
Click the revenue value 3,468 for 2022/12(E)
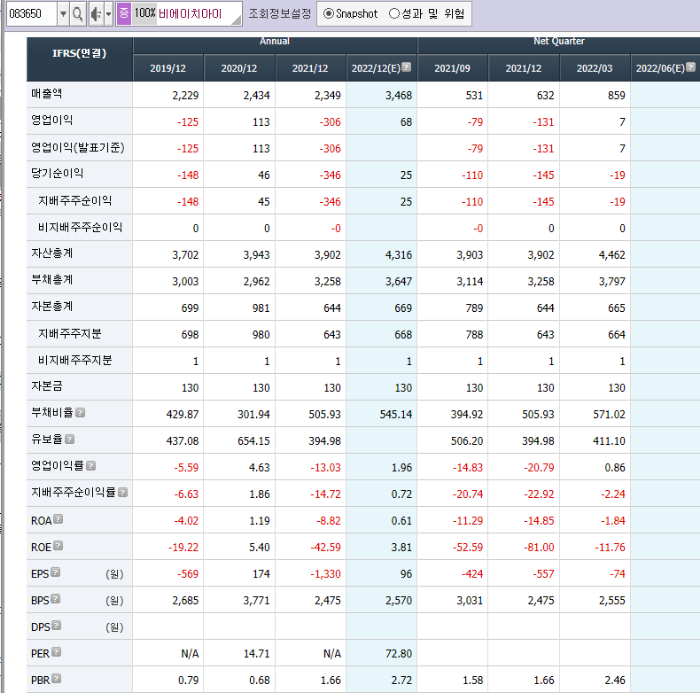tap(399, 95)
